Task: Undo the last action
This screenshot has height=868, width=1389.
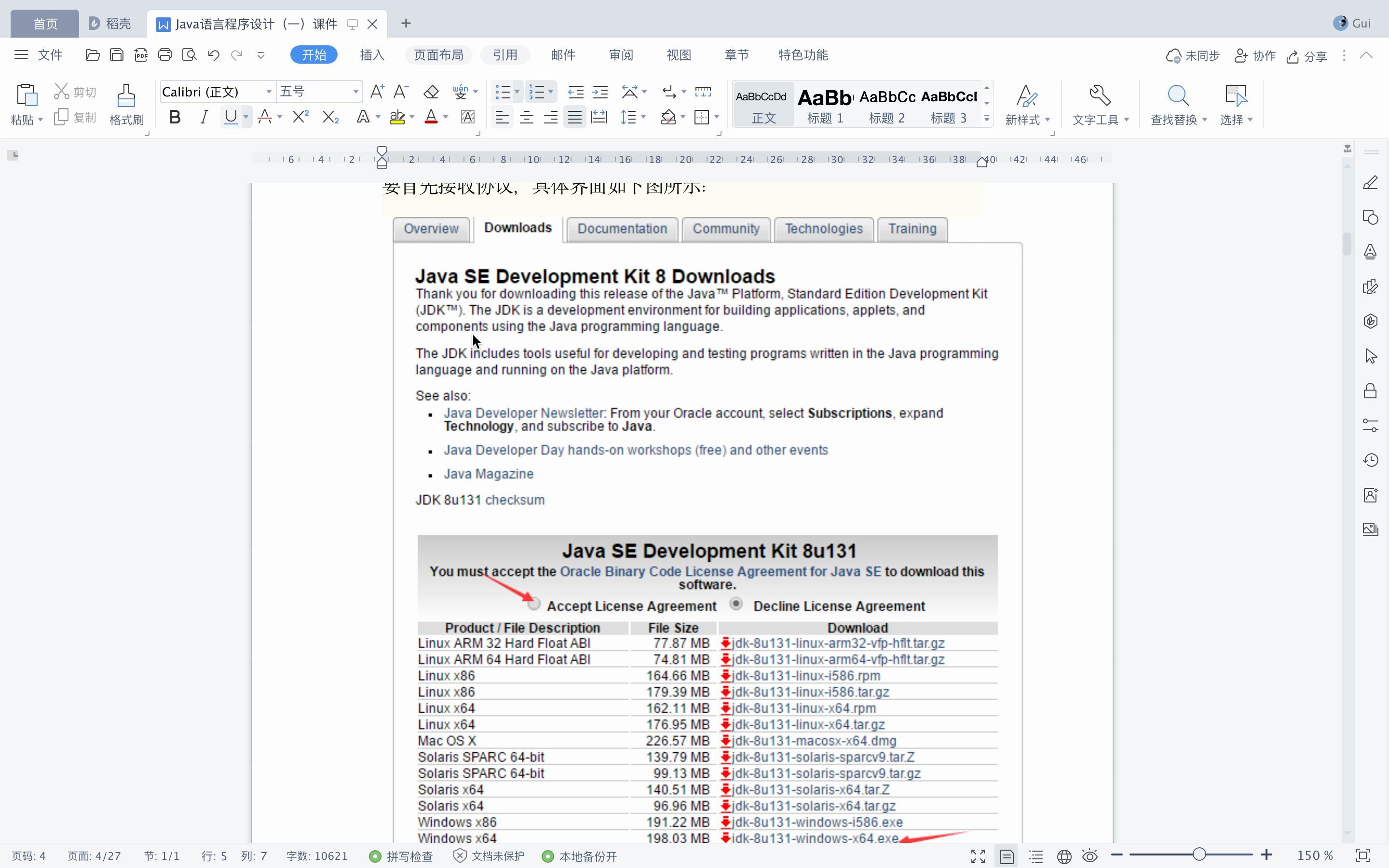Action: (x=214, y=55)
